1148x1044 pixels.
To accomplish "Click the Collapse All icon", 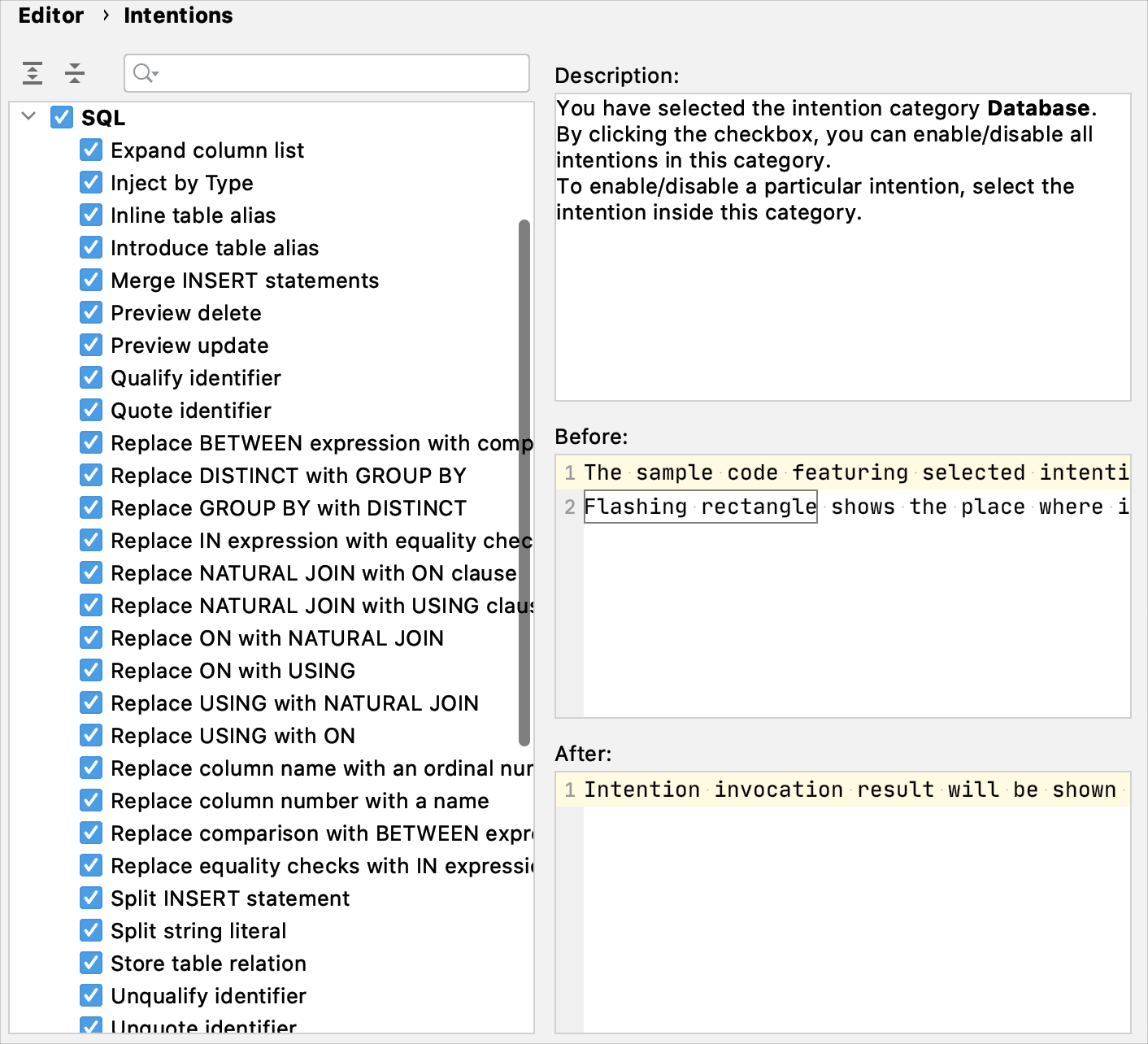I will pos(75,73).
